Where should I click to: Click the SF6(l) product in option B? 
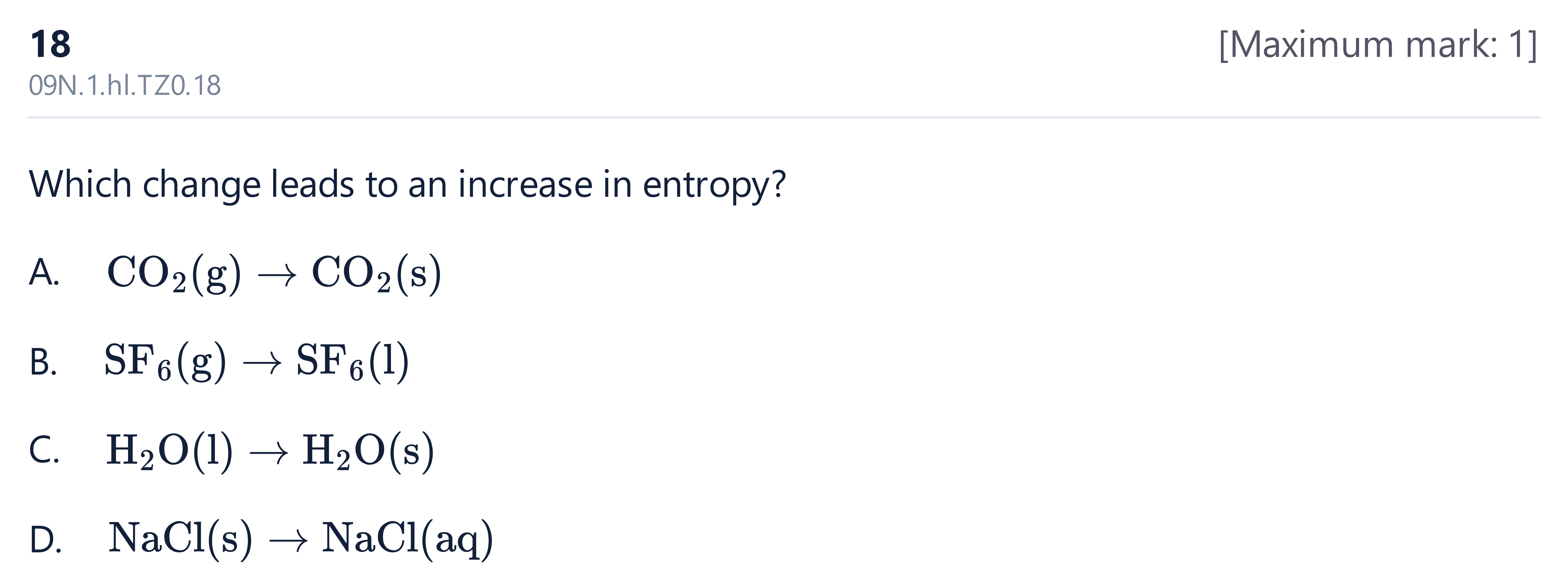coord(353,362)
